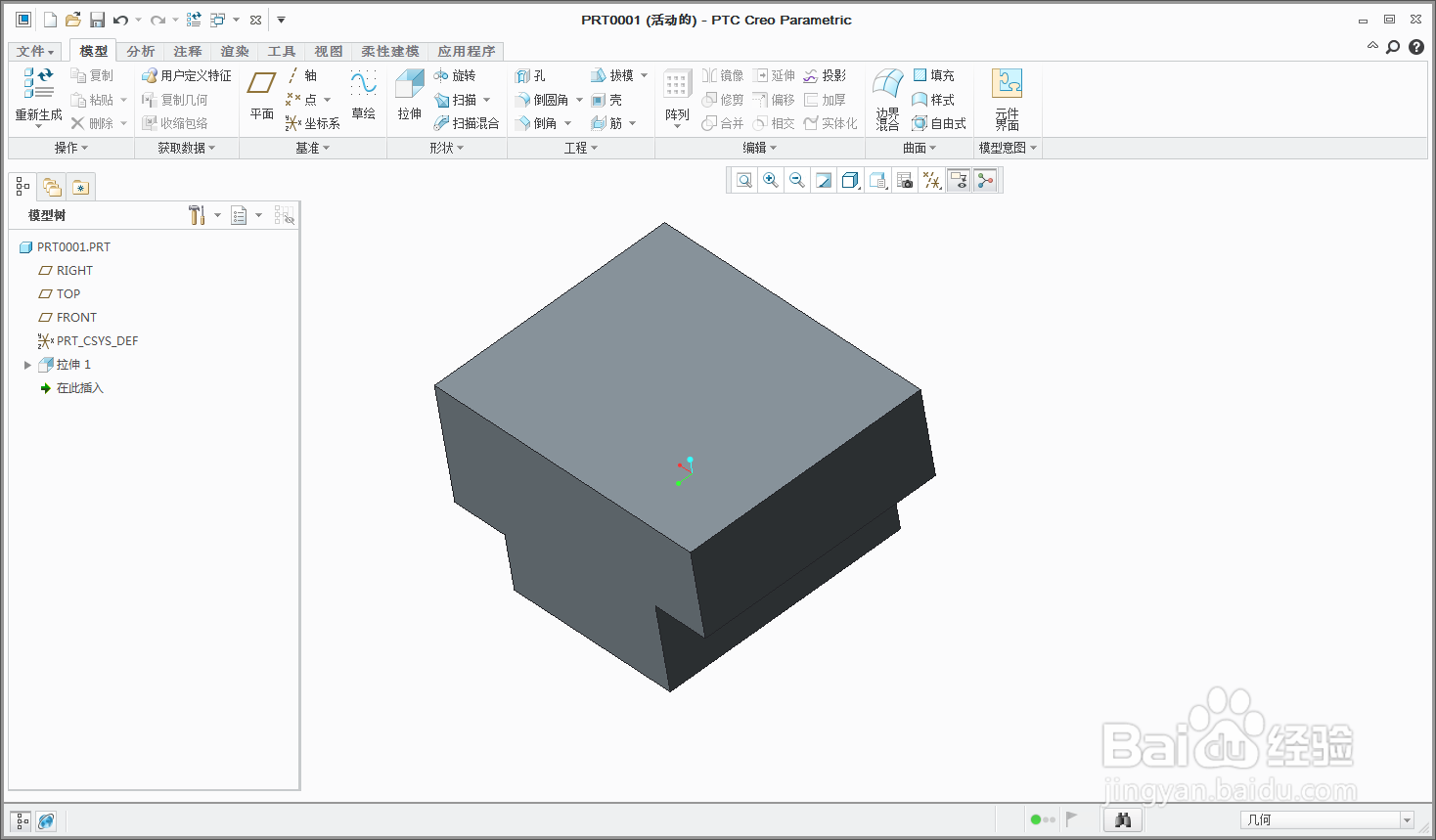
Task: Undo the last action
Action: click(121, 20)
